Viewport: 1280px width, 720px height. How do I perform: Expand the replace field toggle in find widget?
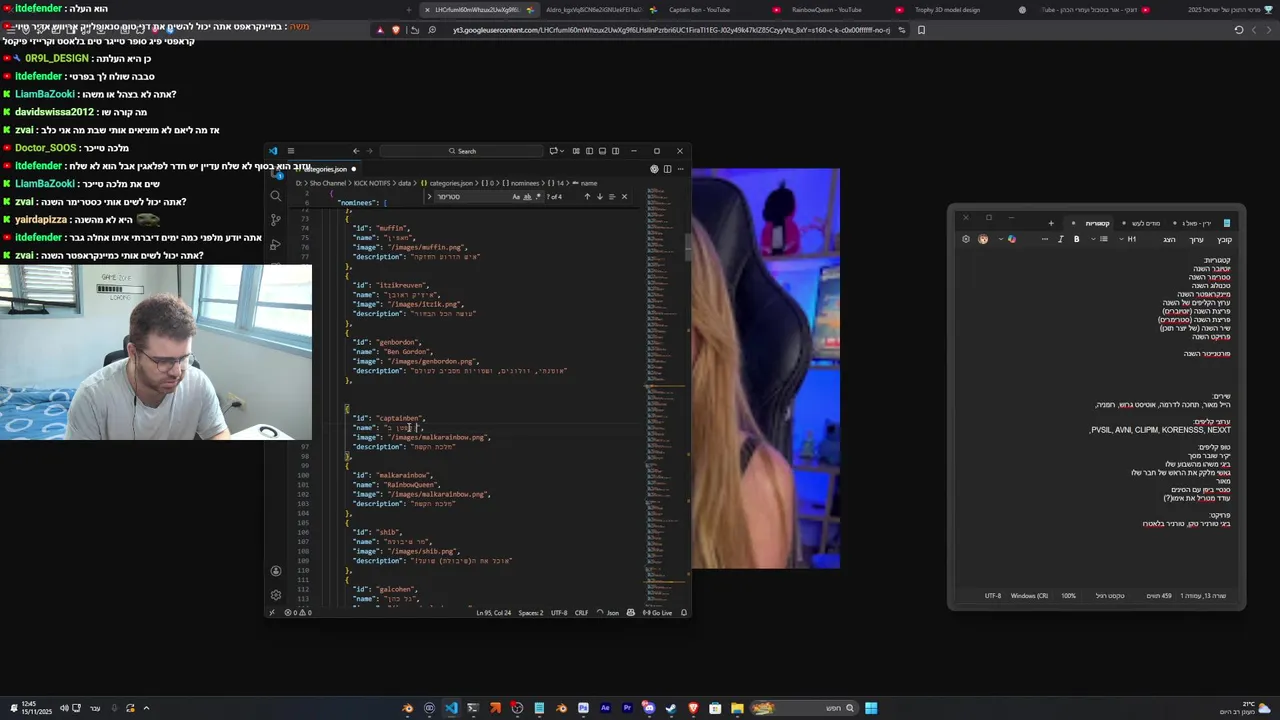click(429, 197)
